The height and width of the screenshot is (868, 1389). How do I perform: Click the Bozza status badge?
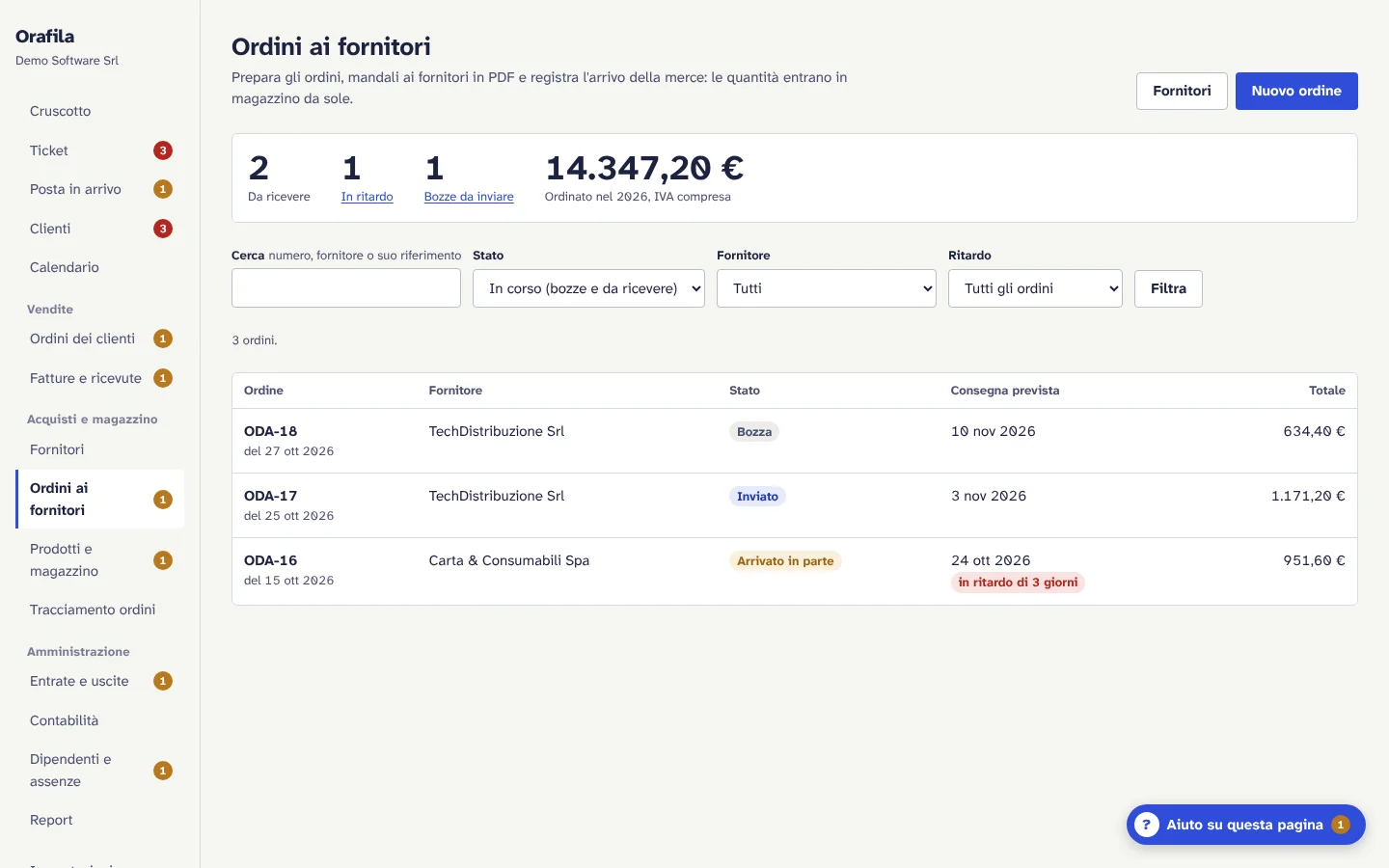(x=754, y=432)
